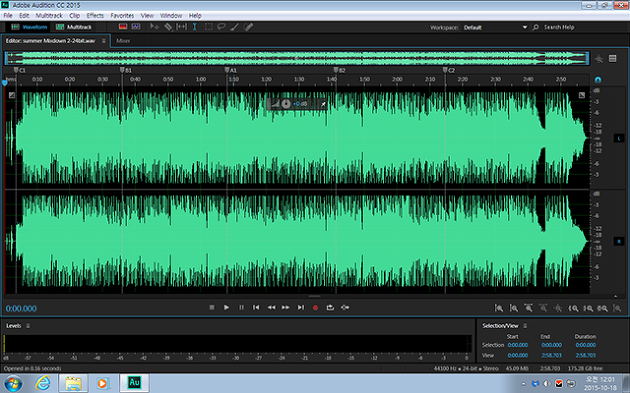Click the 0:00.000 current time display
Image resolution: width=630 pixels, height=393 pixels.
(21, 309)
